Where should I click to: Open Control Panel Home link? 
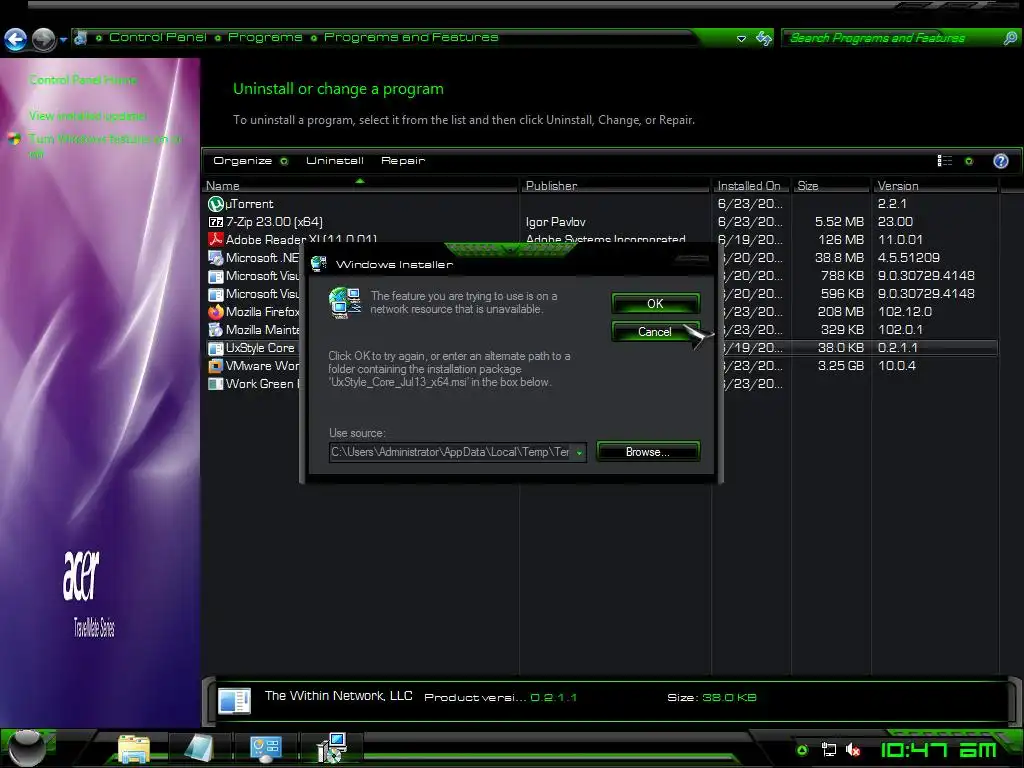point(83,80)
